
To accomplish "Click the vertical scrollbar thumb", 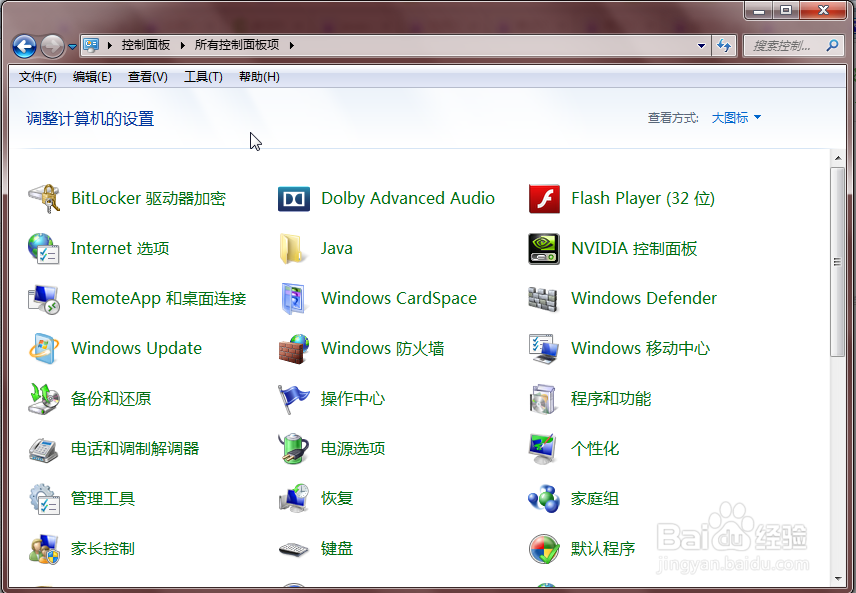I will 837,262.
